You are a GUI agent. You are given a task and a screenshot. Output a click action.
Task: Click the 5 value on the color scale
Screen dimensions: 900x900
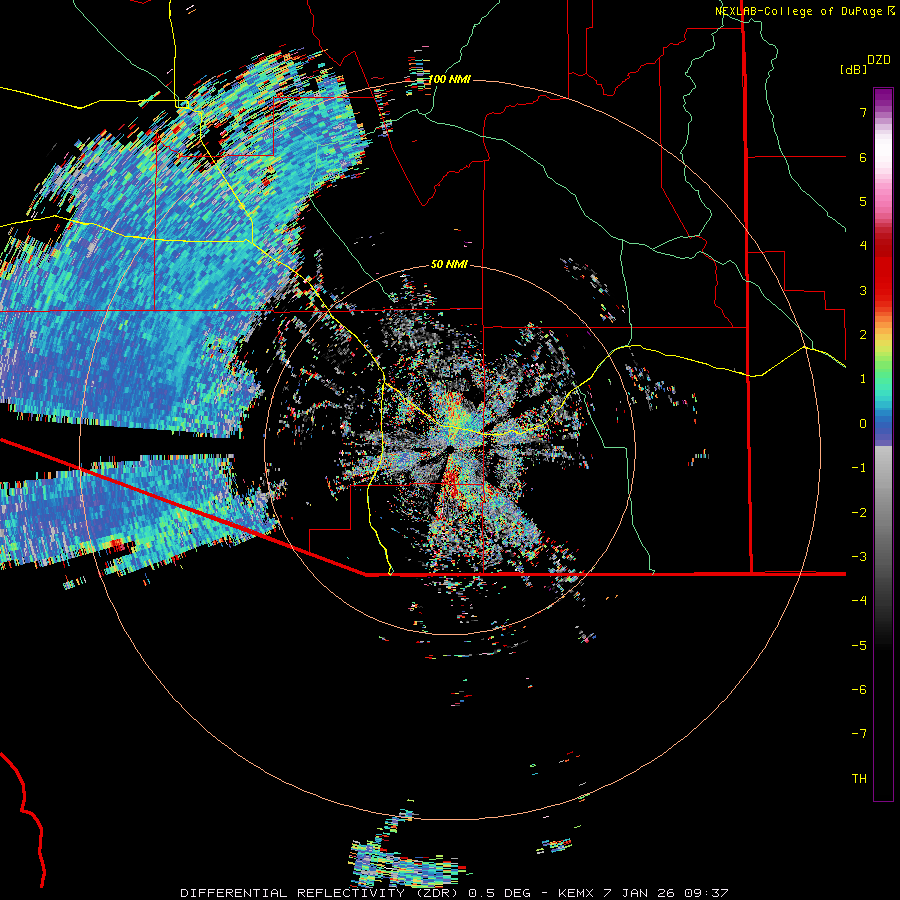tap(863, 201)
